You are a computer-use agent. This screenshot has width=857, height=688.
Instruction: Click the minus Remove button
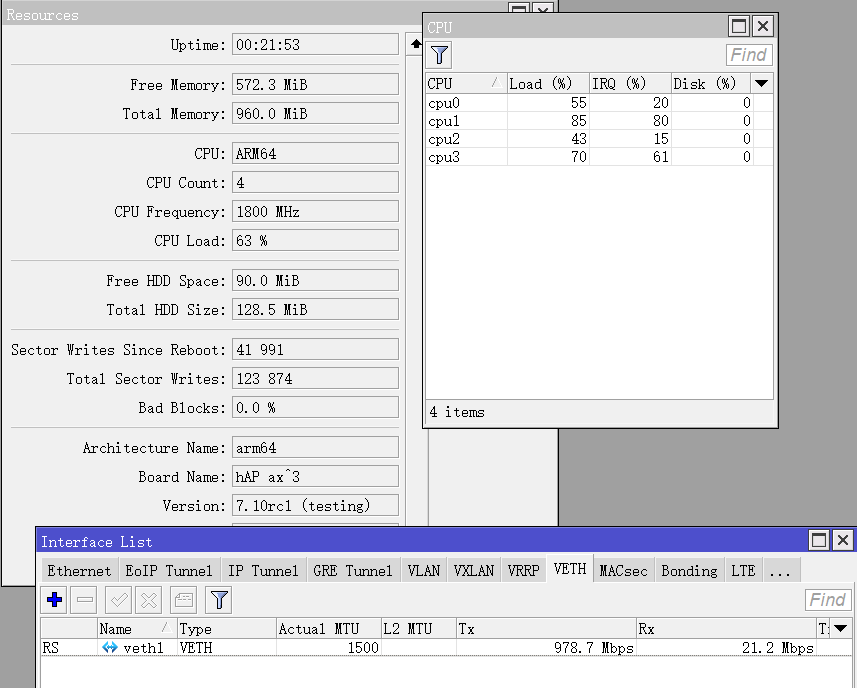tap(85, 600)
